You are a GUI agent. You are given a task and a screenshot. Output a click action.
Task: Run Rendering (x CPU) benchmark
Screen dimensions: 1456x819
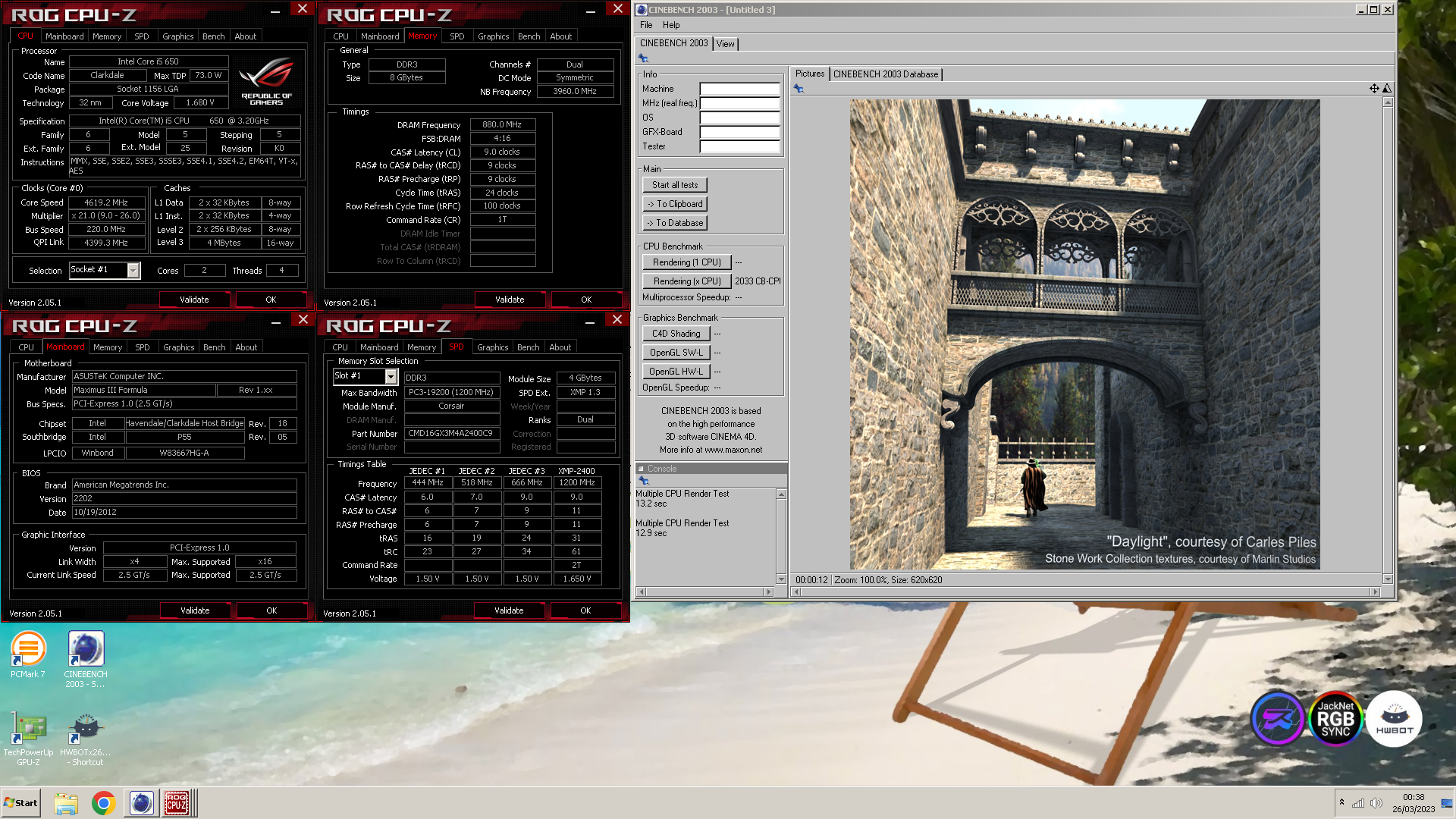coord(686,281)
